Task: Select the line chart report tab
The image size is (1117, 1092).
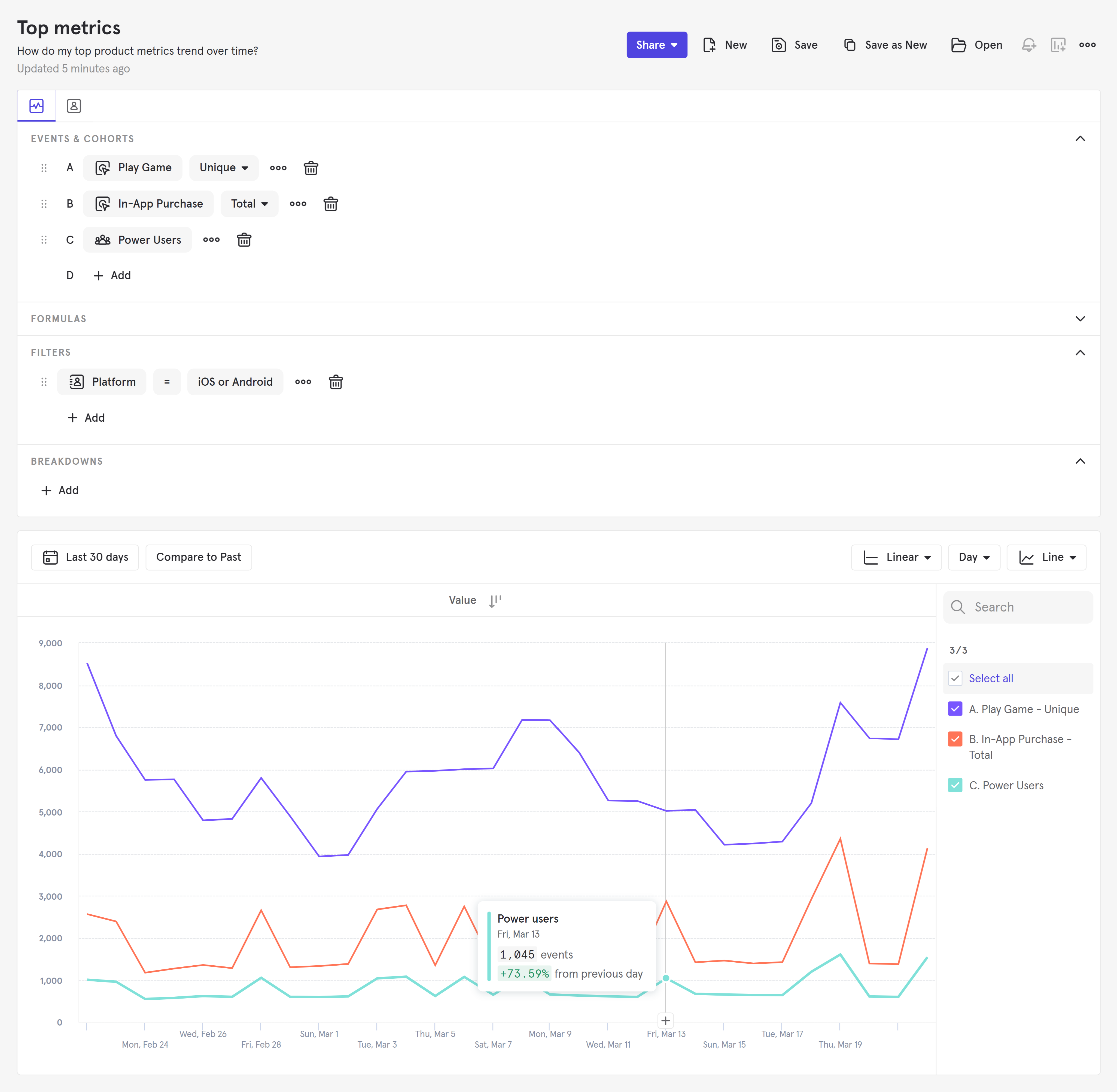Action: tap(36, 105)
